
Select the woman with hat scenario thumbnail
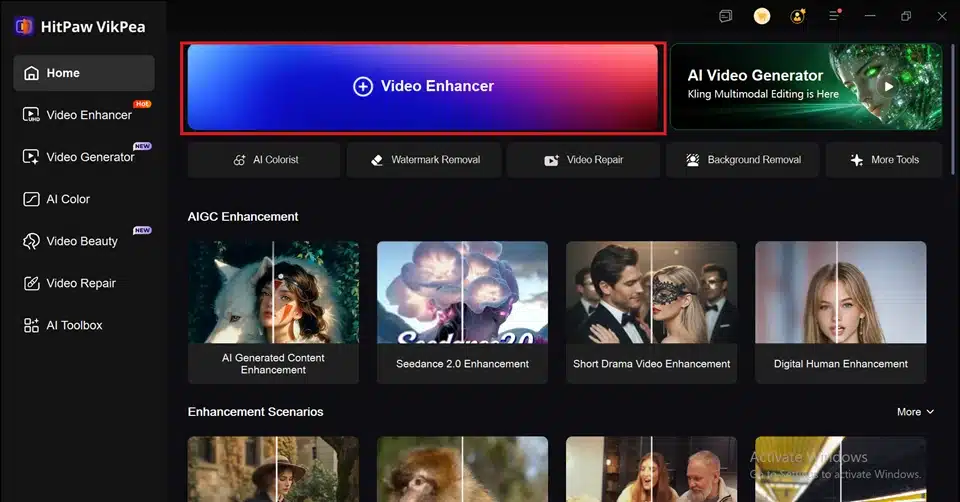click(273, 469)
